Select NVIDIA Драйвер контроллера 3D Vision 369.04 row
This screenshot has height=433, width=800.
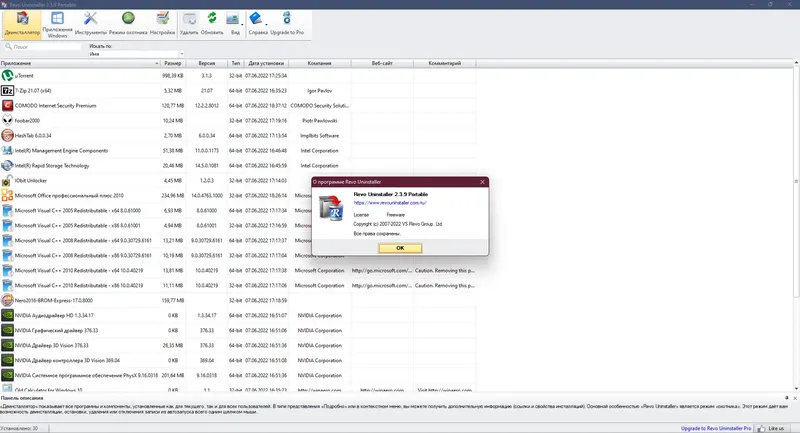pyautogui.click(x=238, y=360)
